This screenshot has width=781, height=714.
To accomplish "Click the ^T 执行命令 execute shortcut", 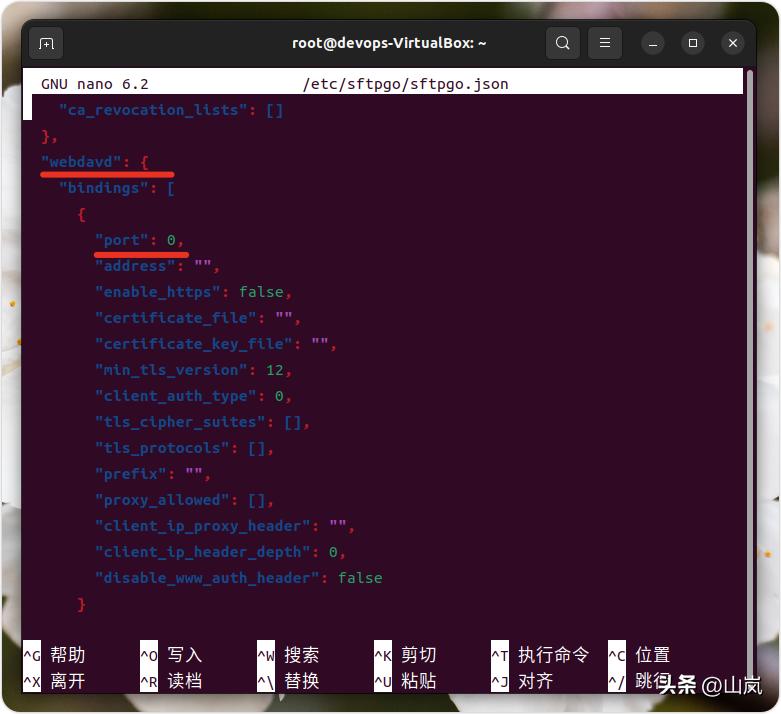I will coord(540,655).
